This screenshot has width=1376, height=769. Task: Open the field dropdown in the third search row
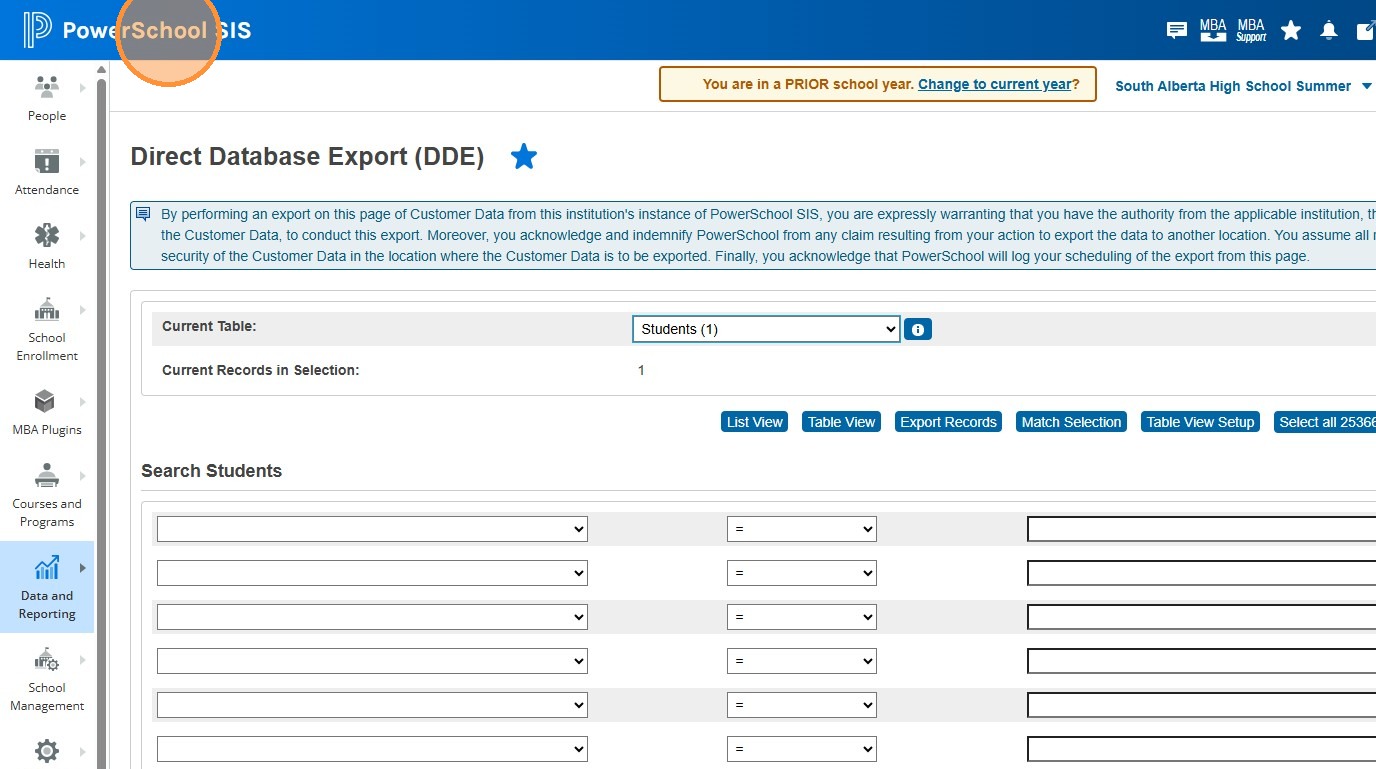point(372,617)
